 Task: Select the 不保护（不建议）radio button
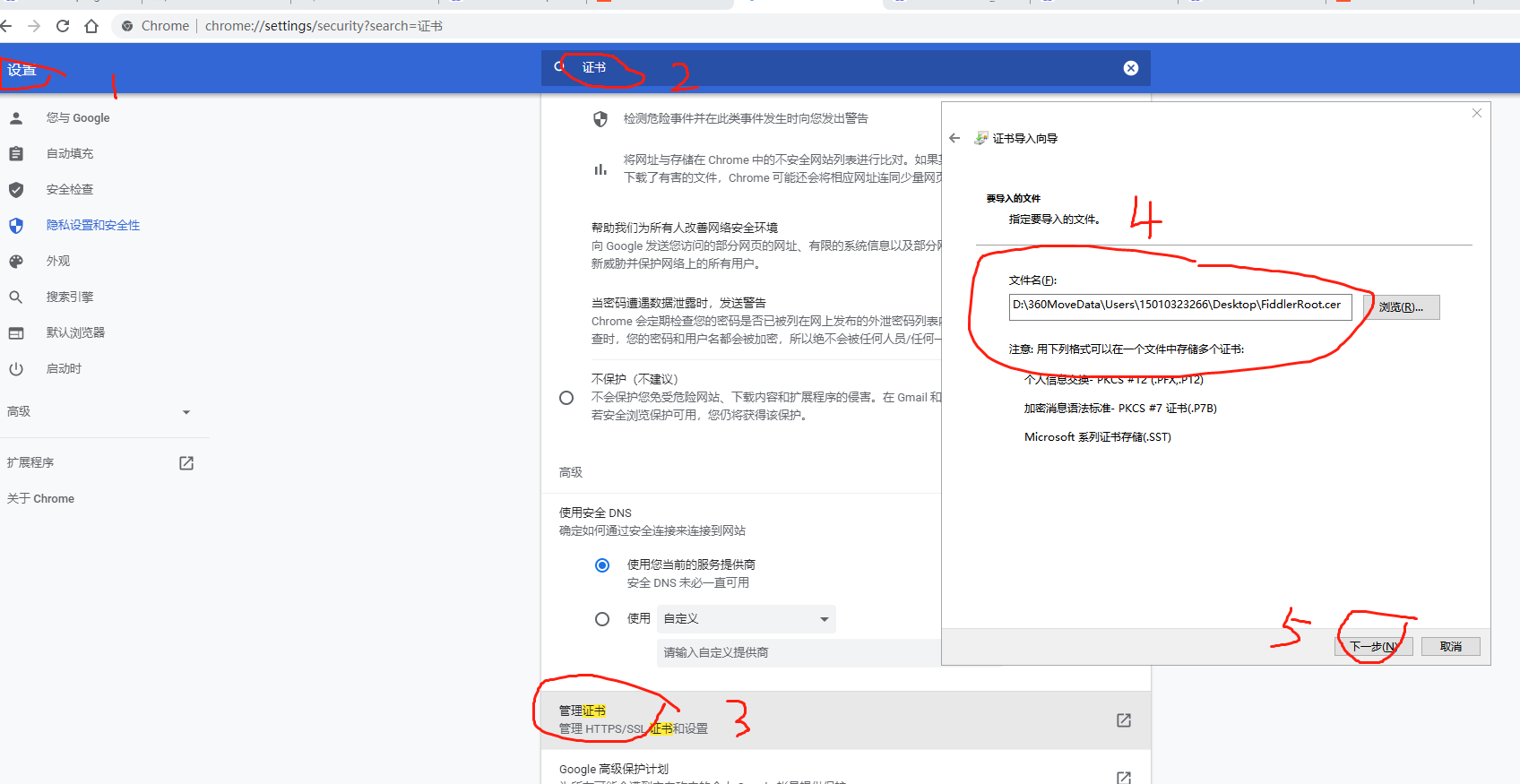[x=566, y=398]
